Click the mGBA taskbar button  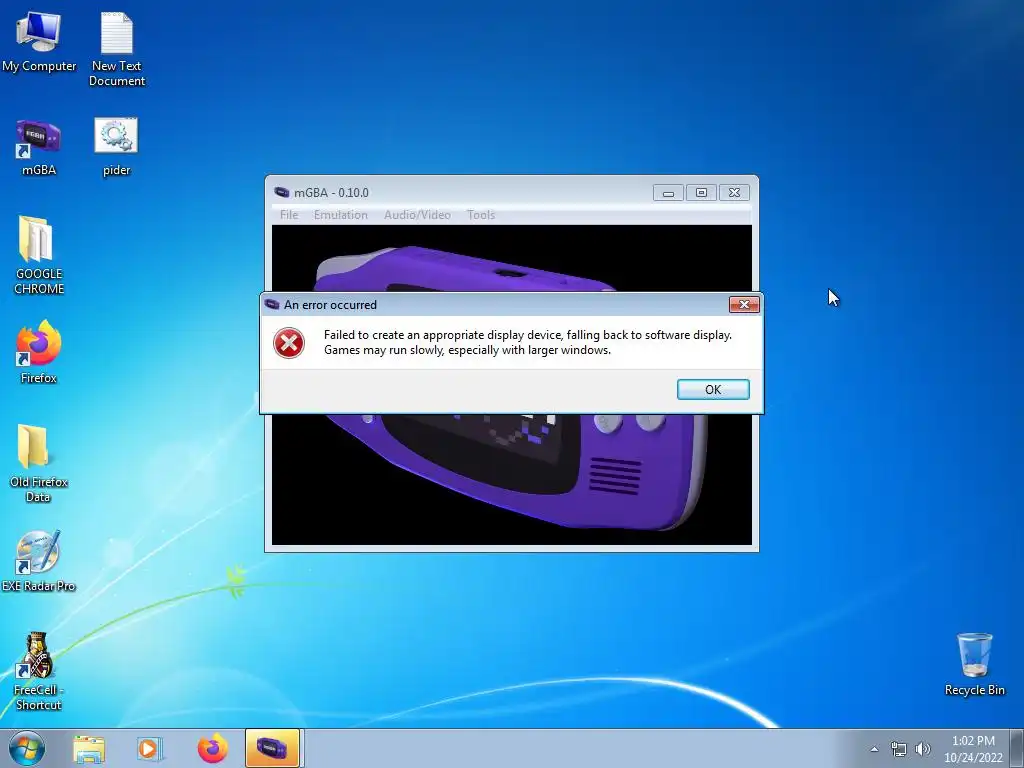pos(272,748)
